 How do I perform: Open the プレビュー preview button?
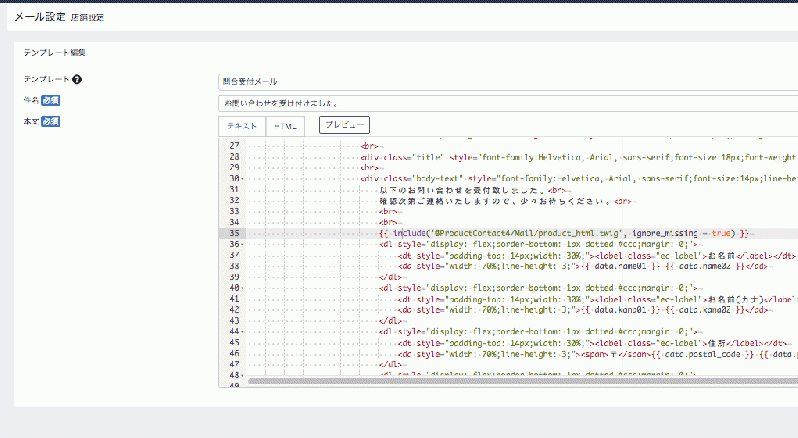pos(345,125)
